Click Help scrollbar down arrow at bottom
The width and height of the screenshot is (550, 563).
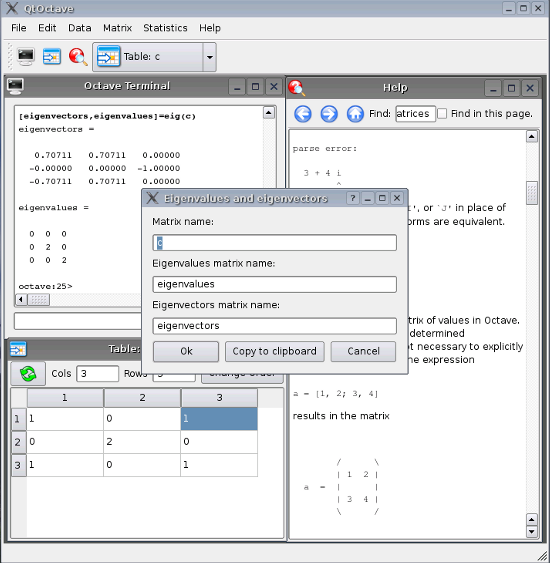point(532,531)
